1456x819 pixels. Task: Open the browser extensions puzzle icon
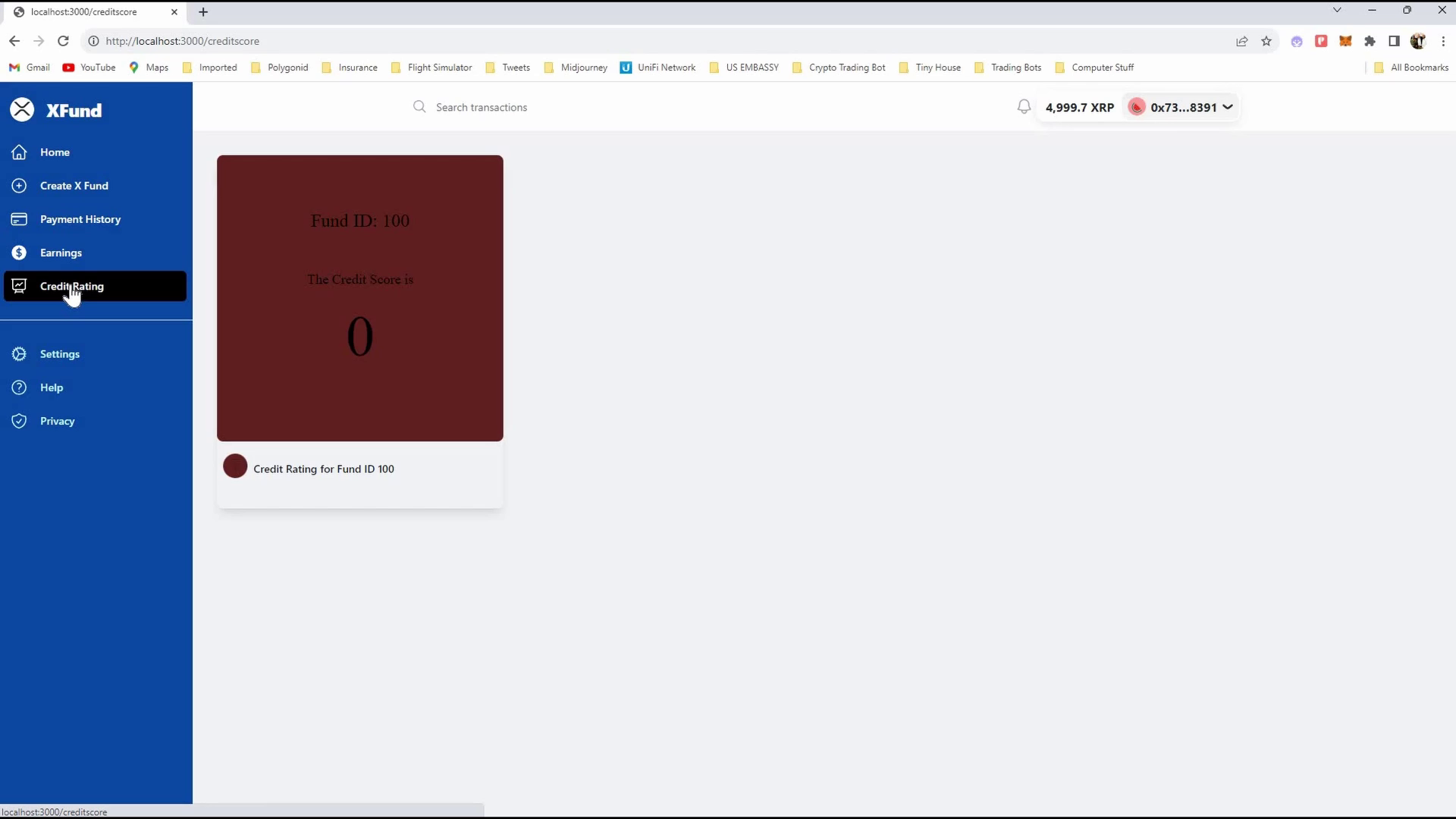click(1370, 41)
